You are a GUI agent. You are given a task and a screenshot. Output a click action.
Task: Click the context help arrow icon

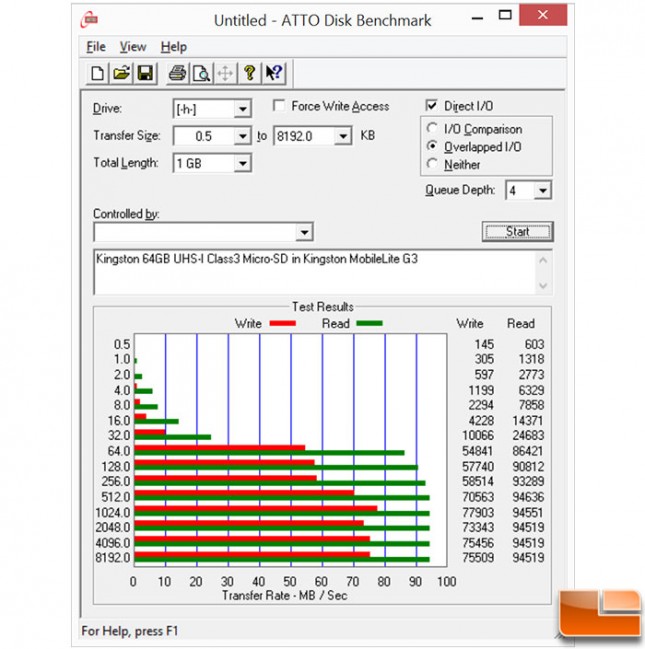tap(274, 73)
